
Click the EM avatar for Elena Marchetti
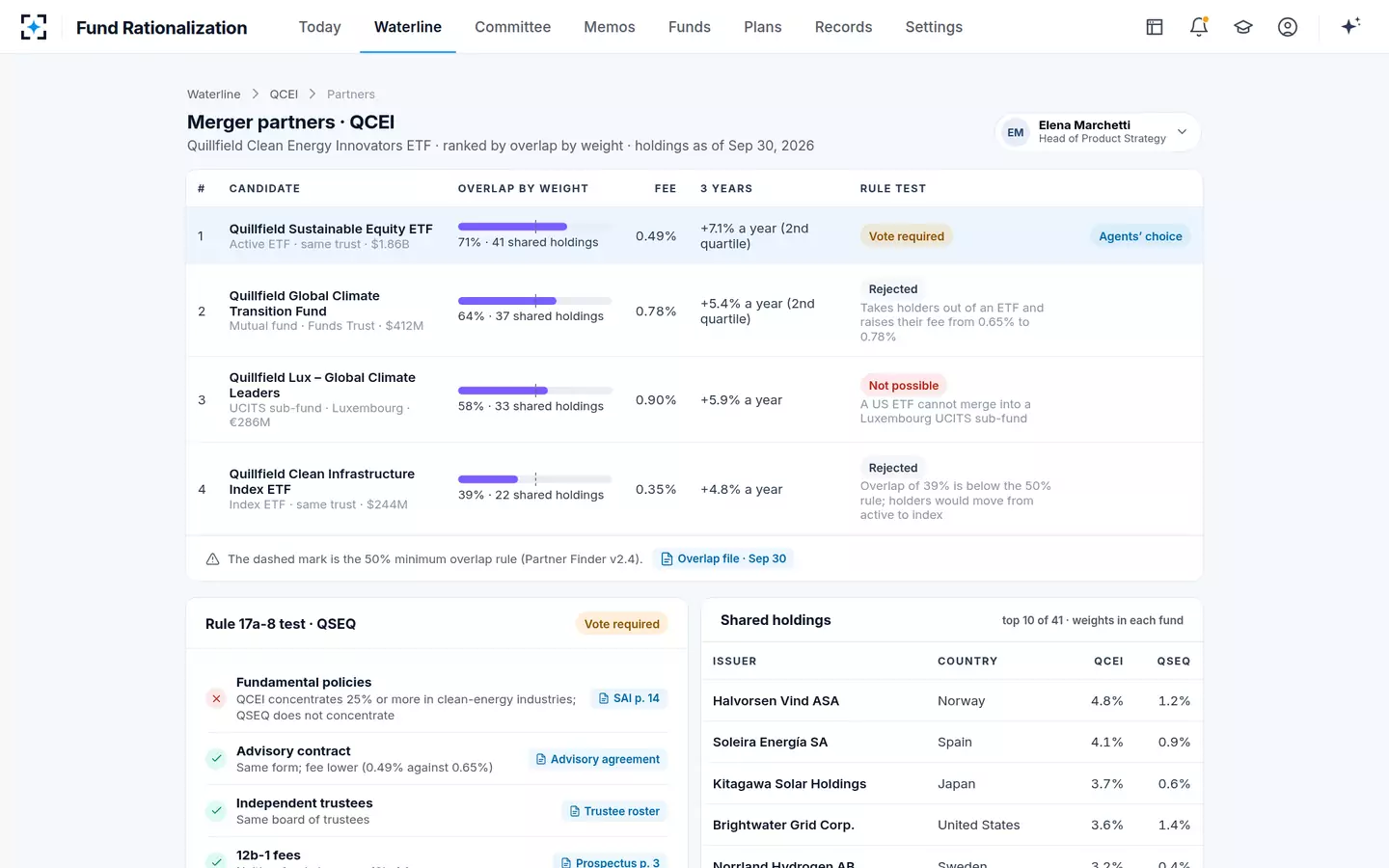pyautogui.click(x=1016, y=132)
